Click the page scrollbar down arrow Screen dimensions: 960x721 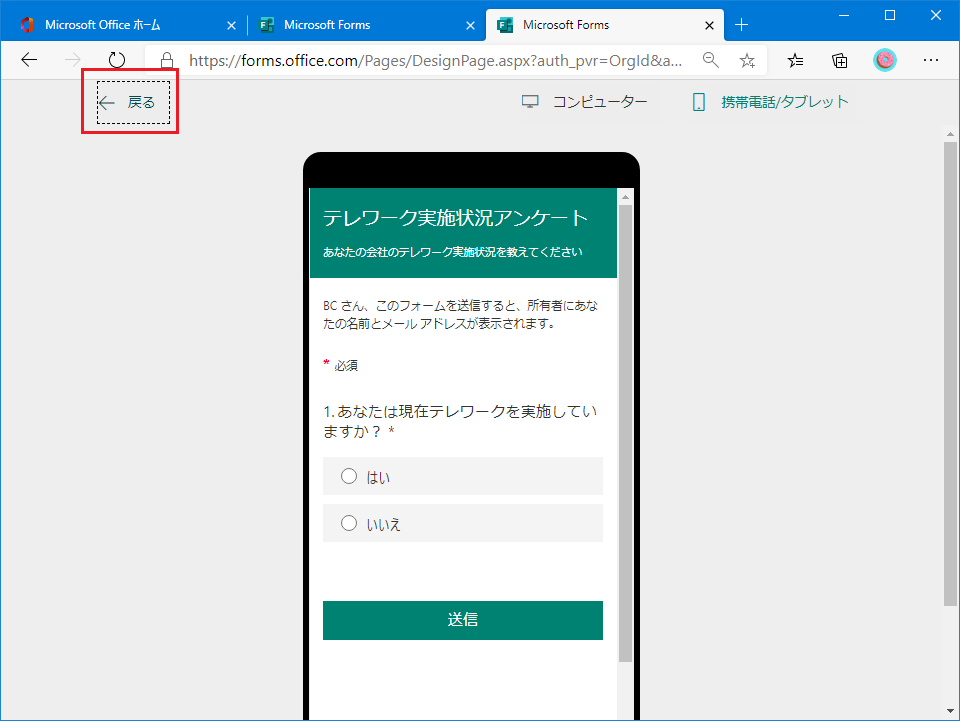pos(950,711)
